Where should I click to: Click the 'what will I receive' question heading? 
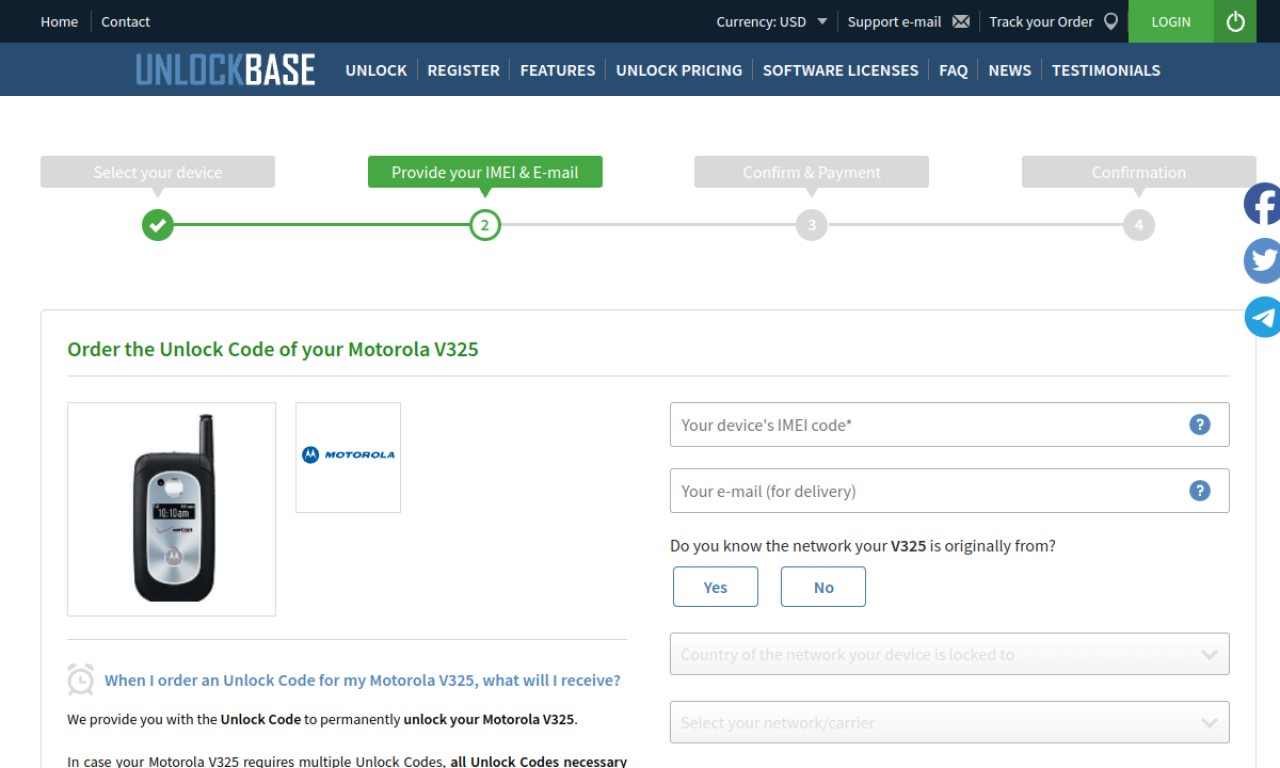pyautogui.click(x=362, y=680)
